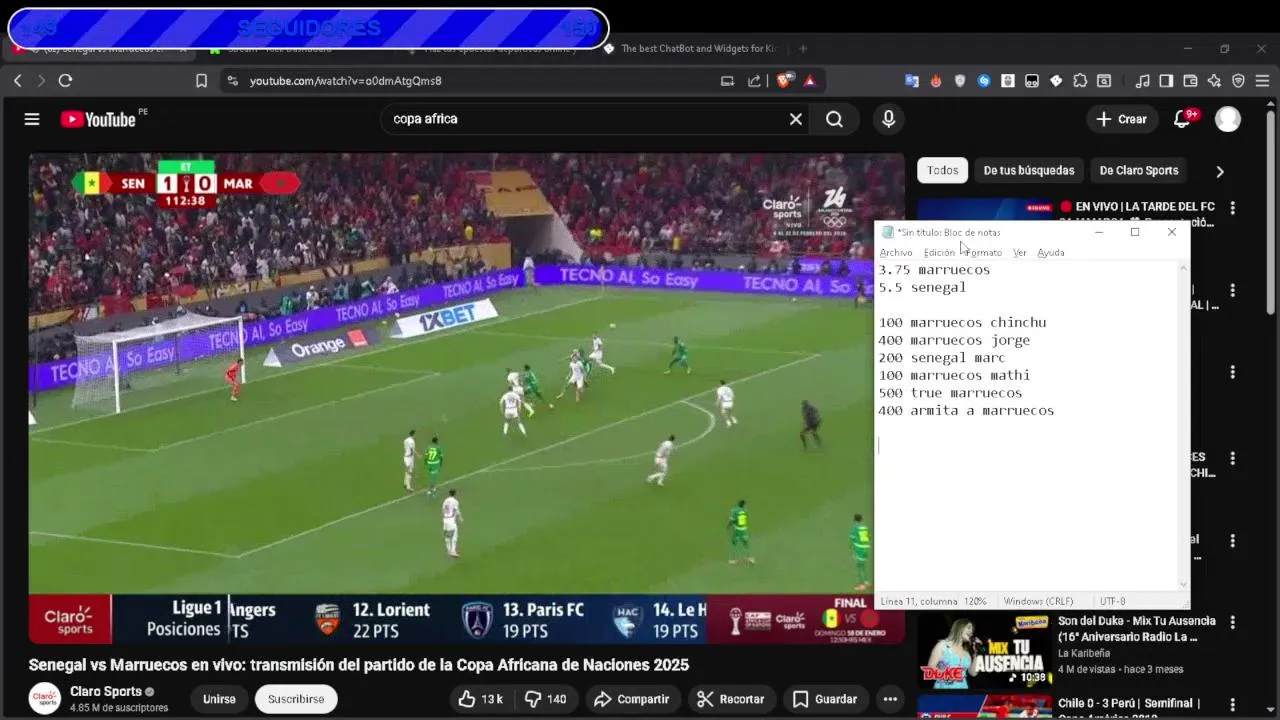View site information icon beside the URL

[232, 81]
